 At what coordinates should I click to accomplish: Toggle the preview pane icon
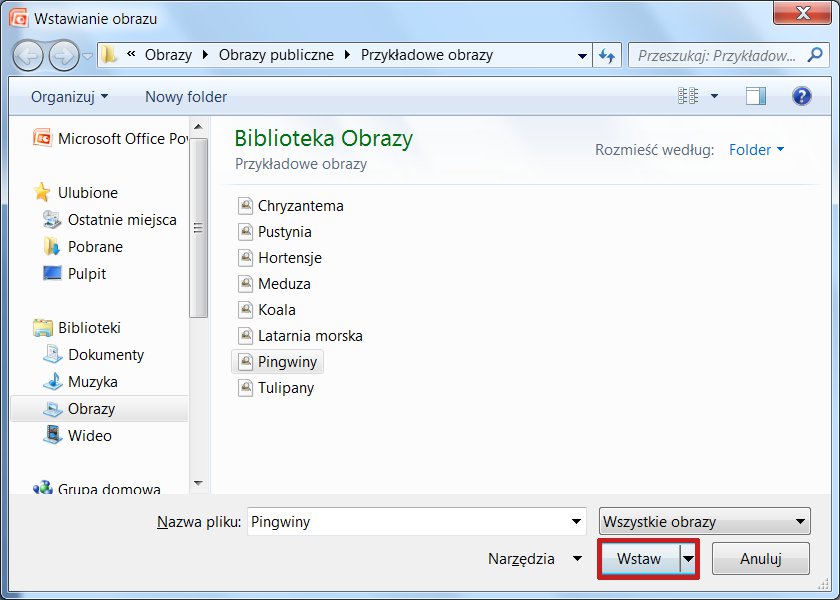[x=755, y=96]
